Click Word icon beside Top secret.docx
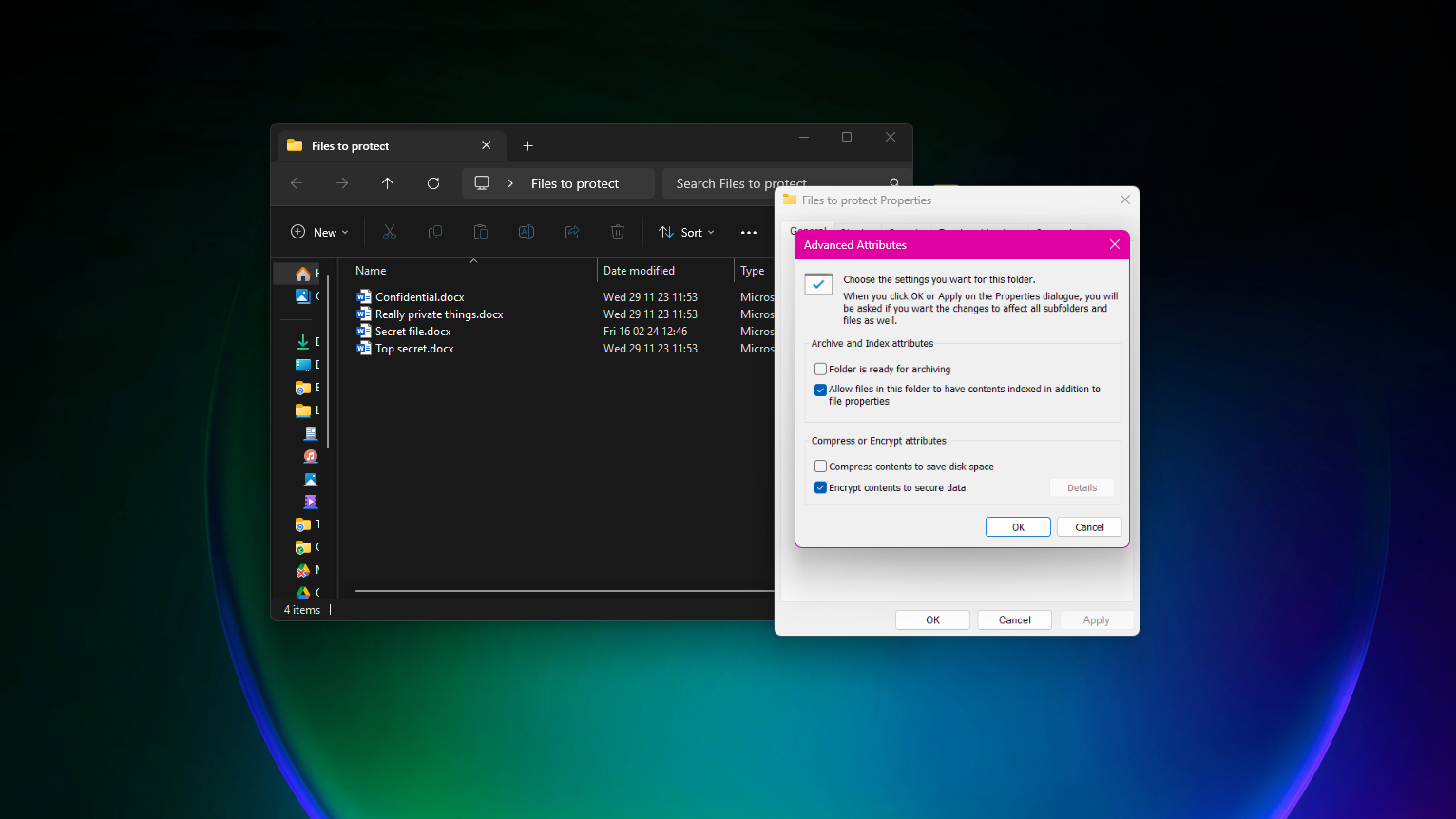The width and height of the screenshot is (1456, 819). (364, 348)
